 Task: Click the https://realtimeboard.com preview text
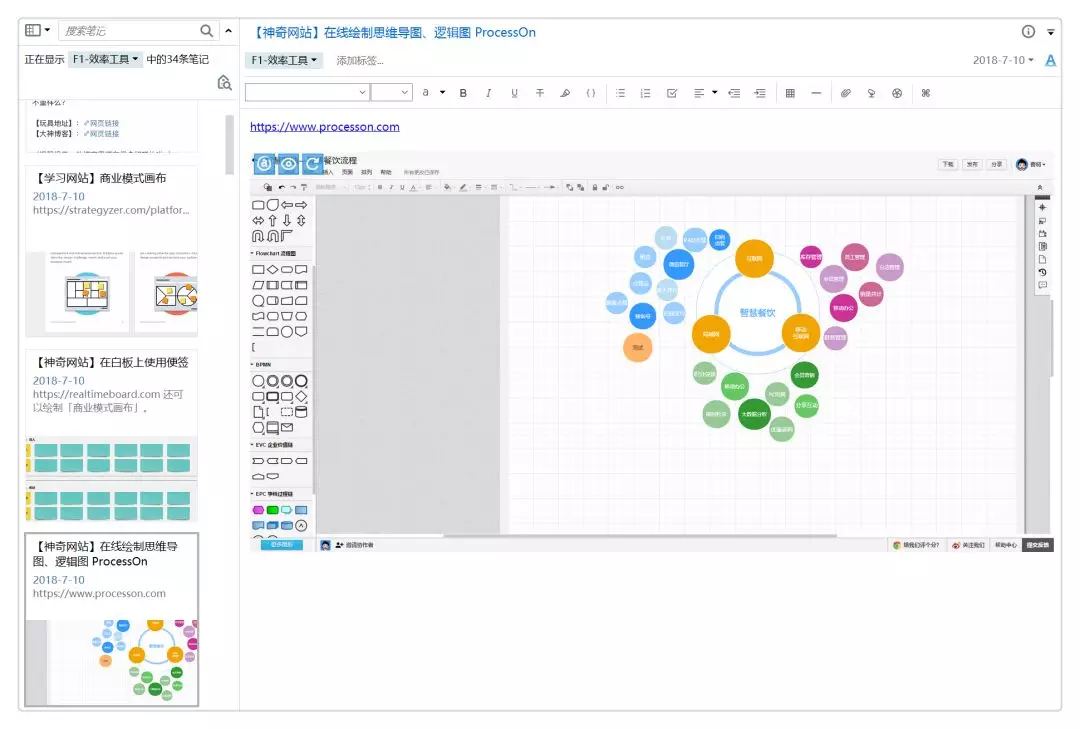pyautogui.click(x=96, y=394)
